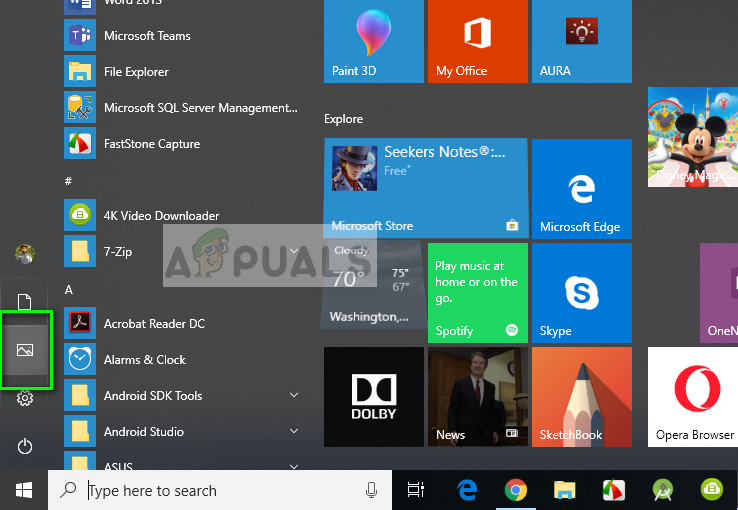Screen dimensions: 738x510
Task: Click the Spotify tile
Action: click(477, 292)
